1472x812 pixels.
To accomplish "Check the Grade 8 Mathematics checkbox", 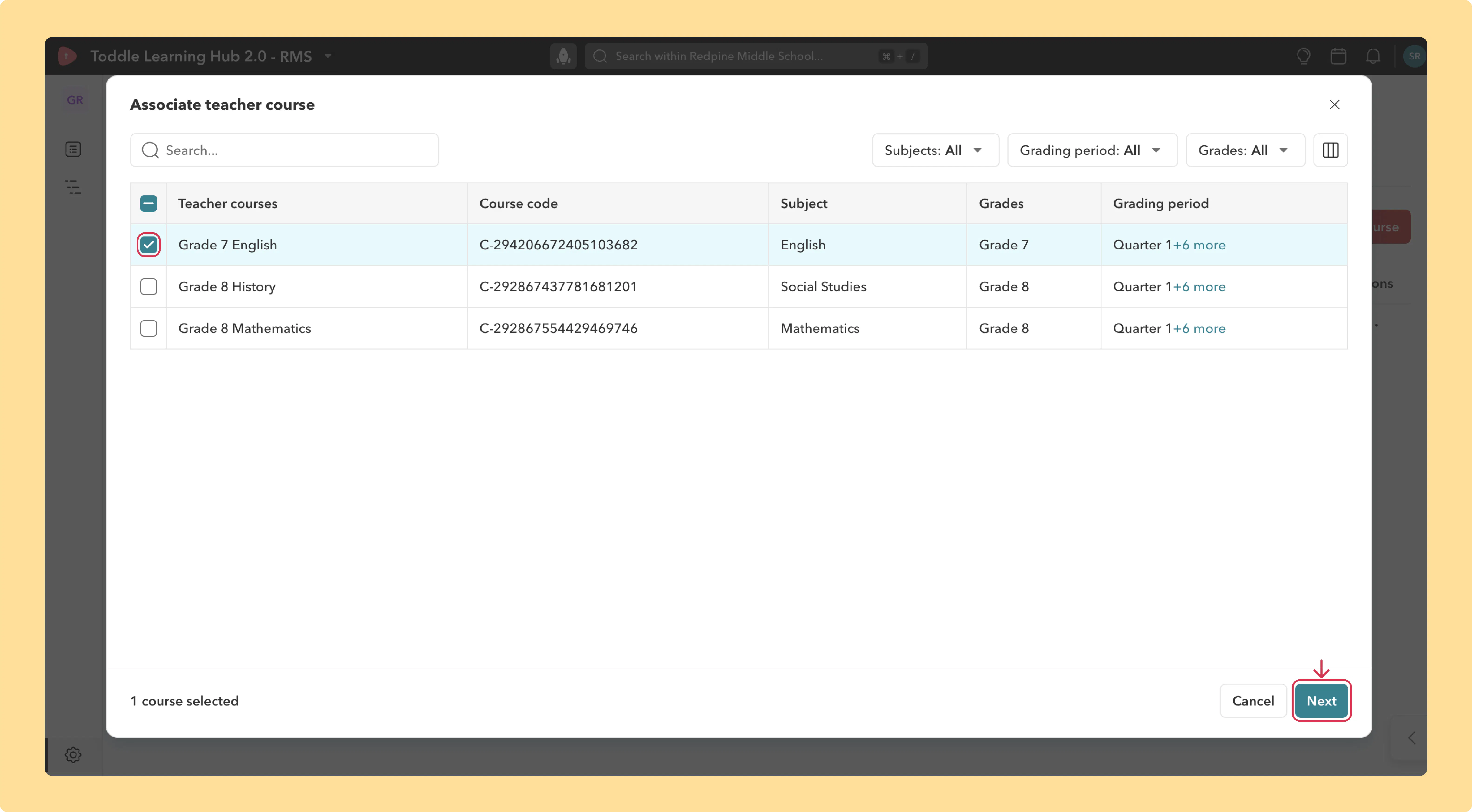I will pos(149,329).
